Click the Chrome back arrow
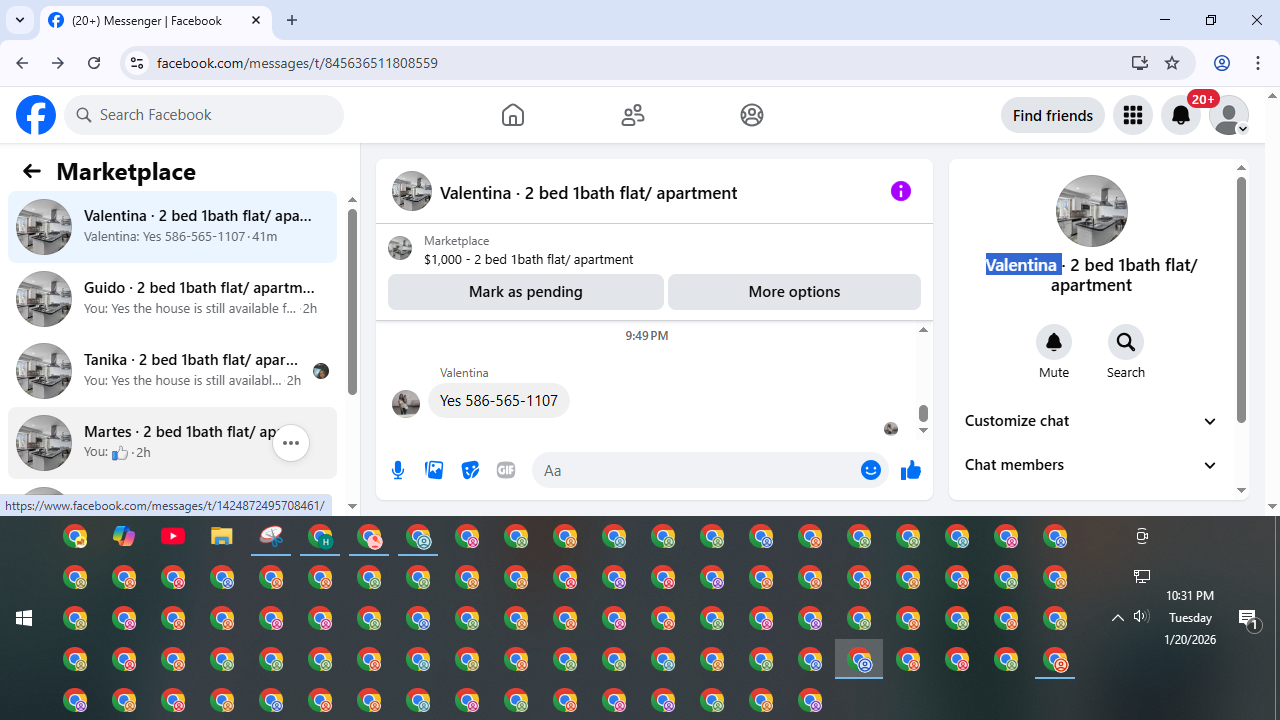 [x=22, y=63]
